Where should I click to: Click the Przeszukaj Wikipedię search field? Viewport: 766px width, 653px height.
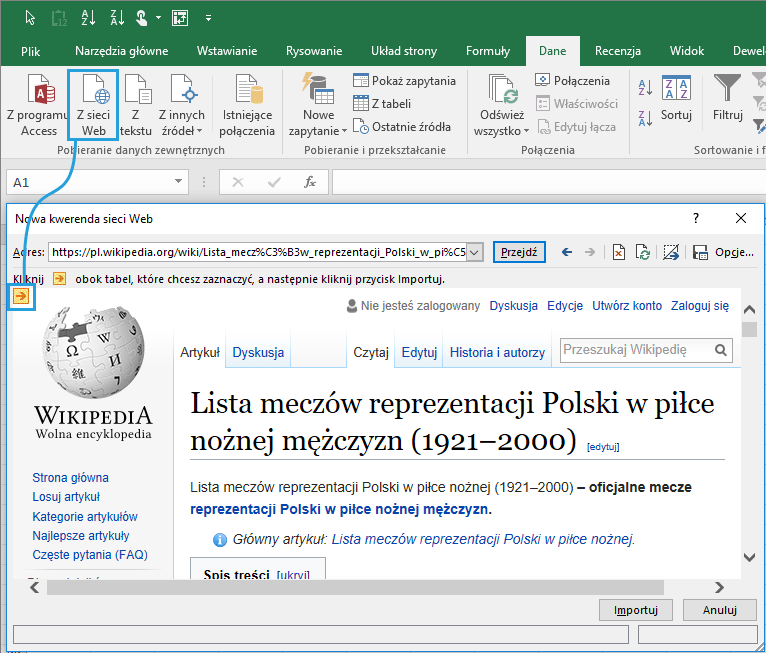pyautogui.click(x=636, y=350)
